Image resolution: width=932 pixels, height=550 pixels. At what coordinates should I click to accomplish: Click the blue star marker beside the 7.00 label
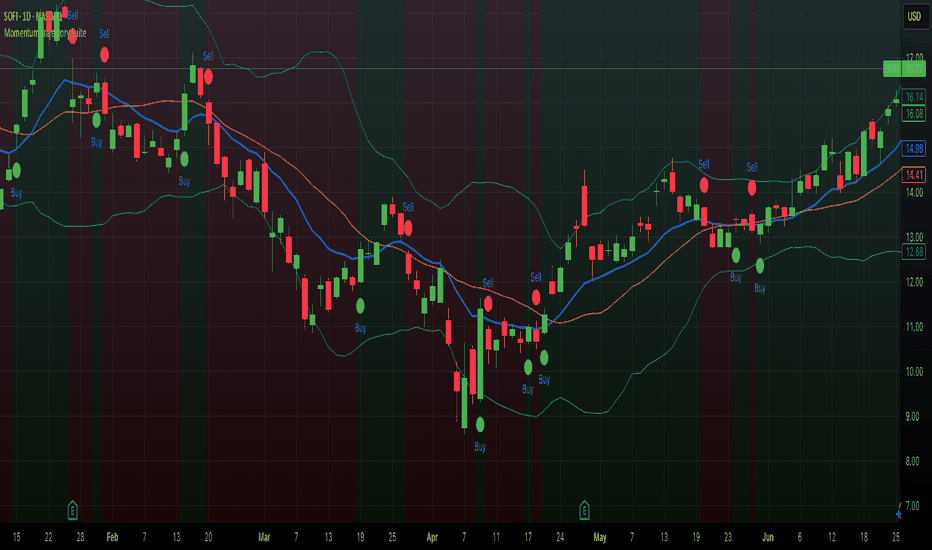coord(899,514)
